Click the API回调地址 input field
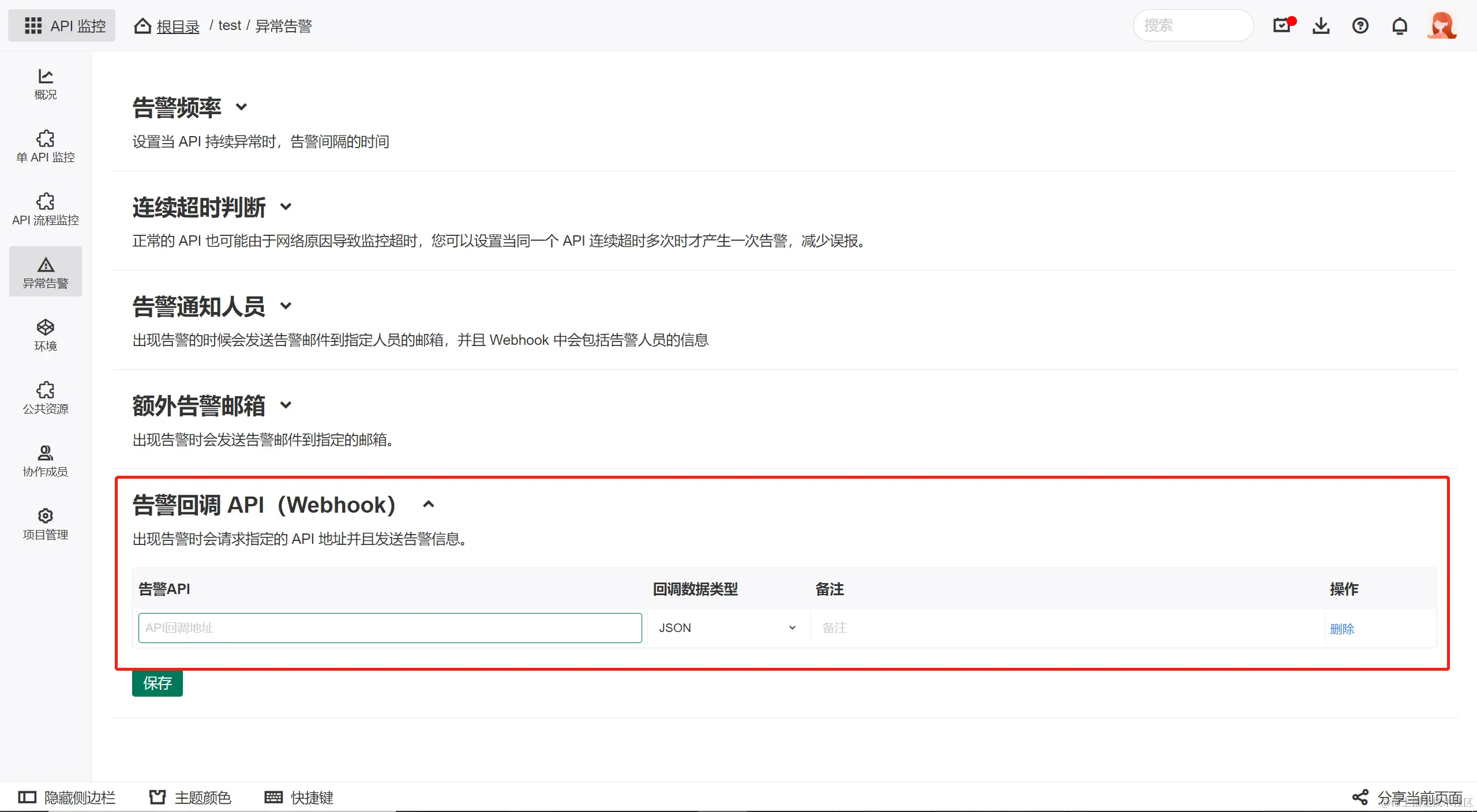Viewport: 1477px width, 812px height. coord(389,628)
